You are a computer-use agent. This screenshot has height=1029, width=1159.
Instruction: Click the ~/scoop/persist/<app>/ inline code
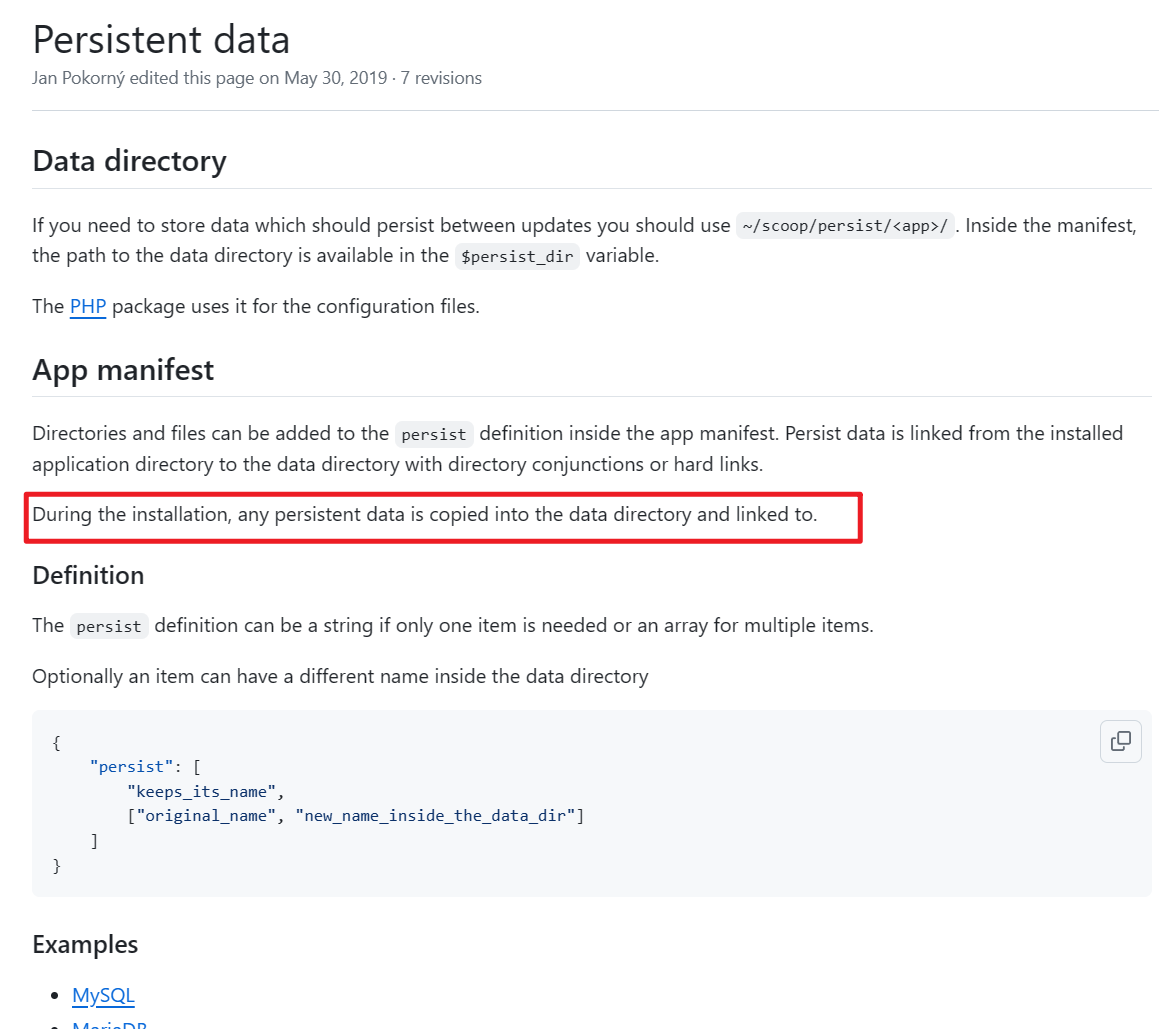click(845, 226)
